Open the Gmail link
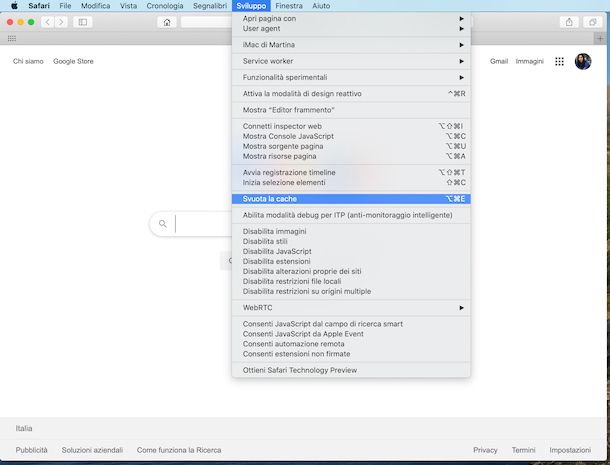The height and width of the screenshot is (465, 610). click(499, 61)
